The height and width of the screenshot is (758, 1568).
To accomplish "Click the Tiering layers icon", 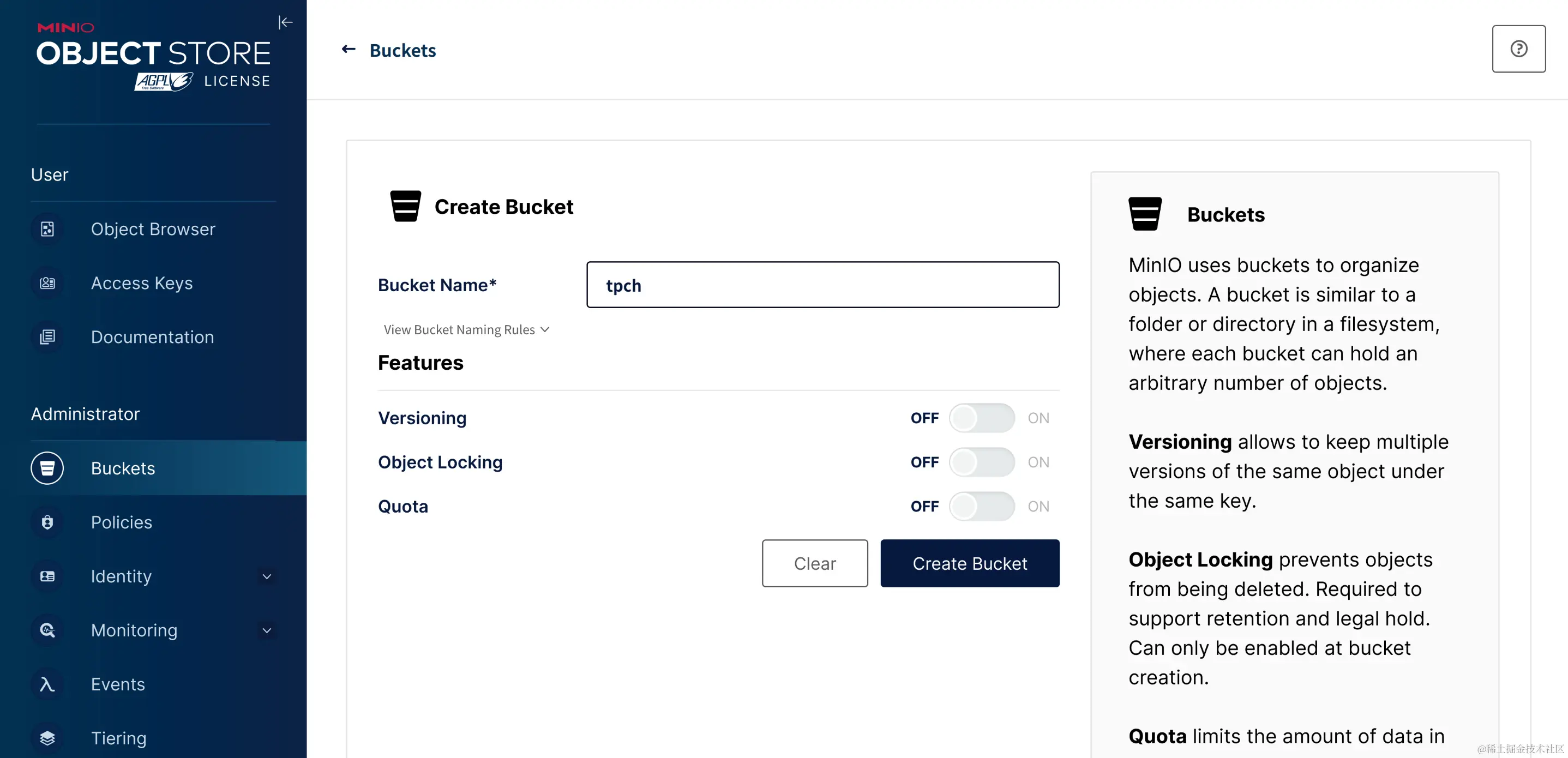I will click(47, 738).
